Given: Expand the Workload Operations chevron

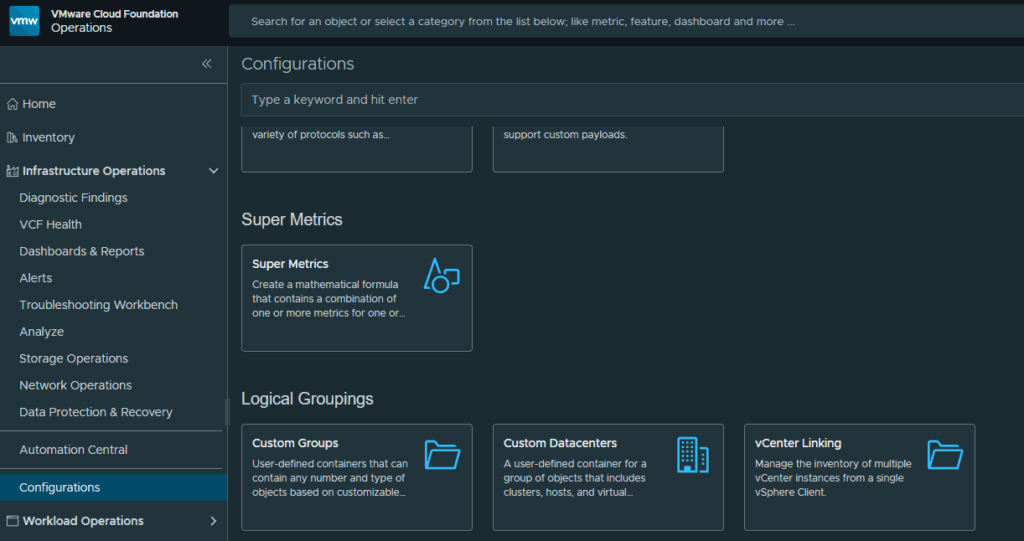Looking at the screenshot, I should tap(214, 521).
